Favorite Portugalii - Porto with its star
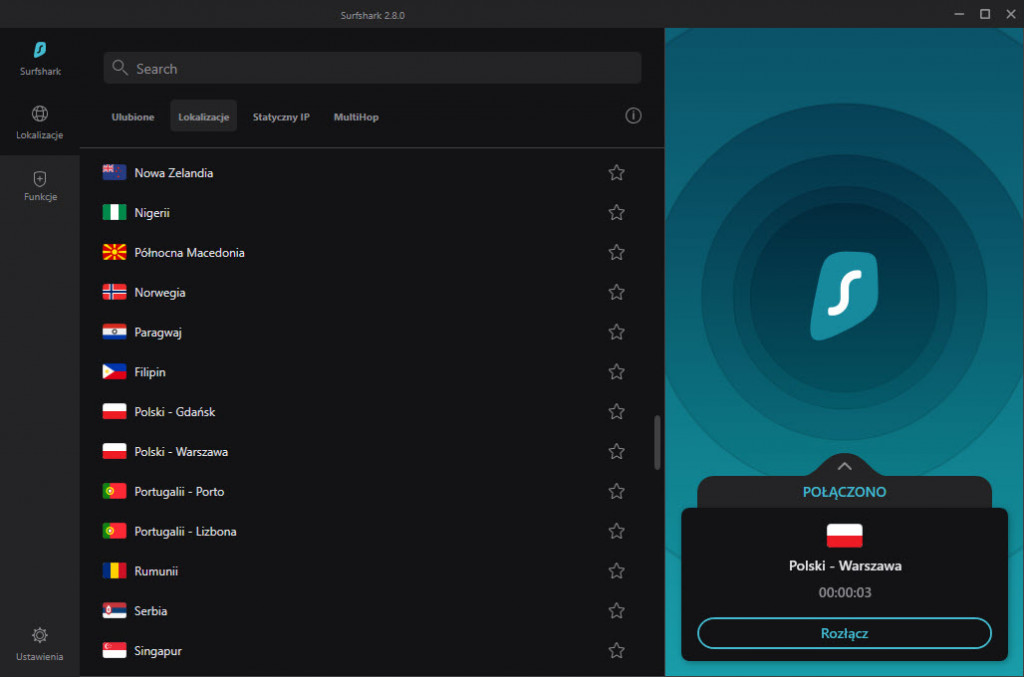This screenshot has width=1024, height=677. tap(616, 491)
